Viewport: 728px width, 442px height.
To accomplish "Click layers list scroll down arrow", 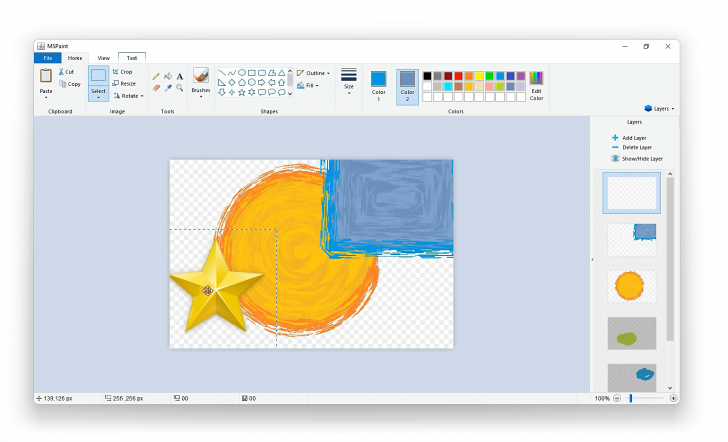I will (x=670, y=388).
